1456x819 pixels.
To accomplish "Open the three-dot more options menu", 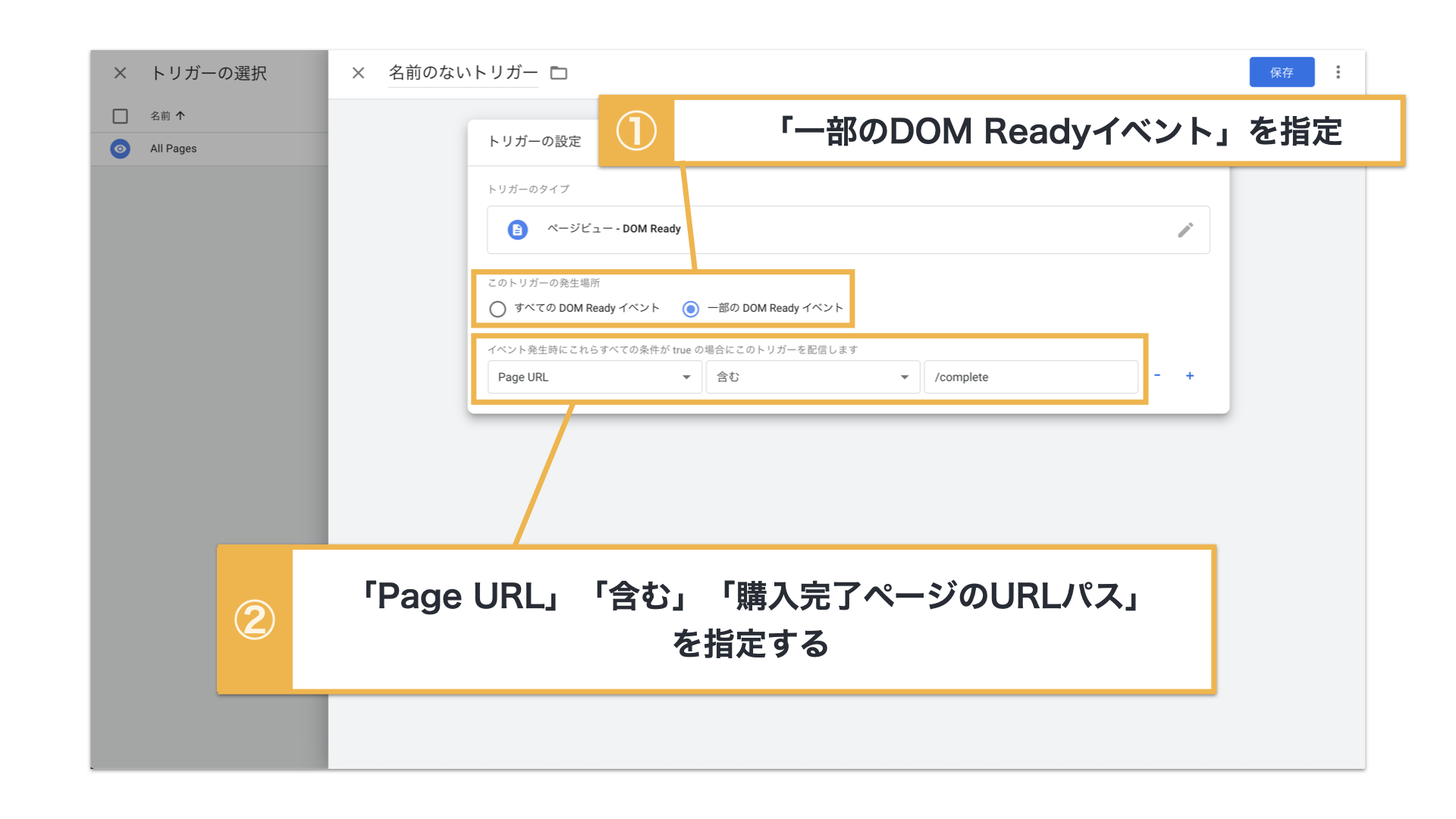I will [1338, 72].
